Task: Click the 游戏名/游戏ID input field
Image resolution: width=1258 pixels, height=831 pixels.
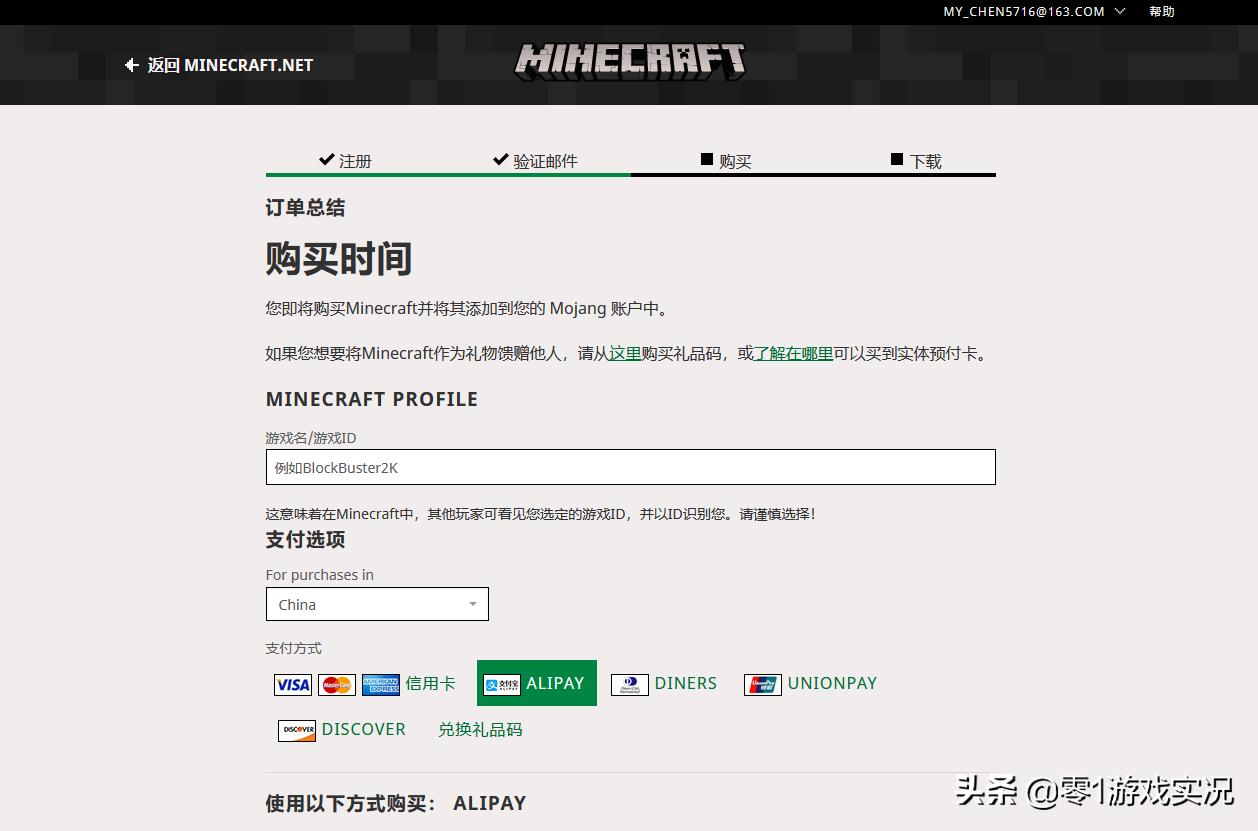Action: point(630,467)
